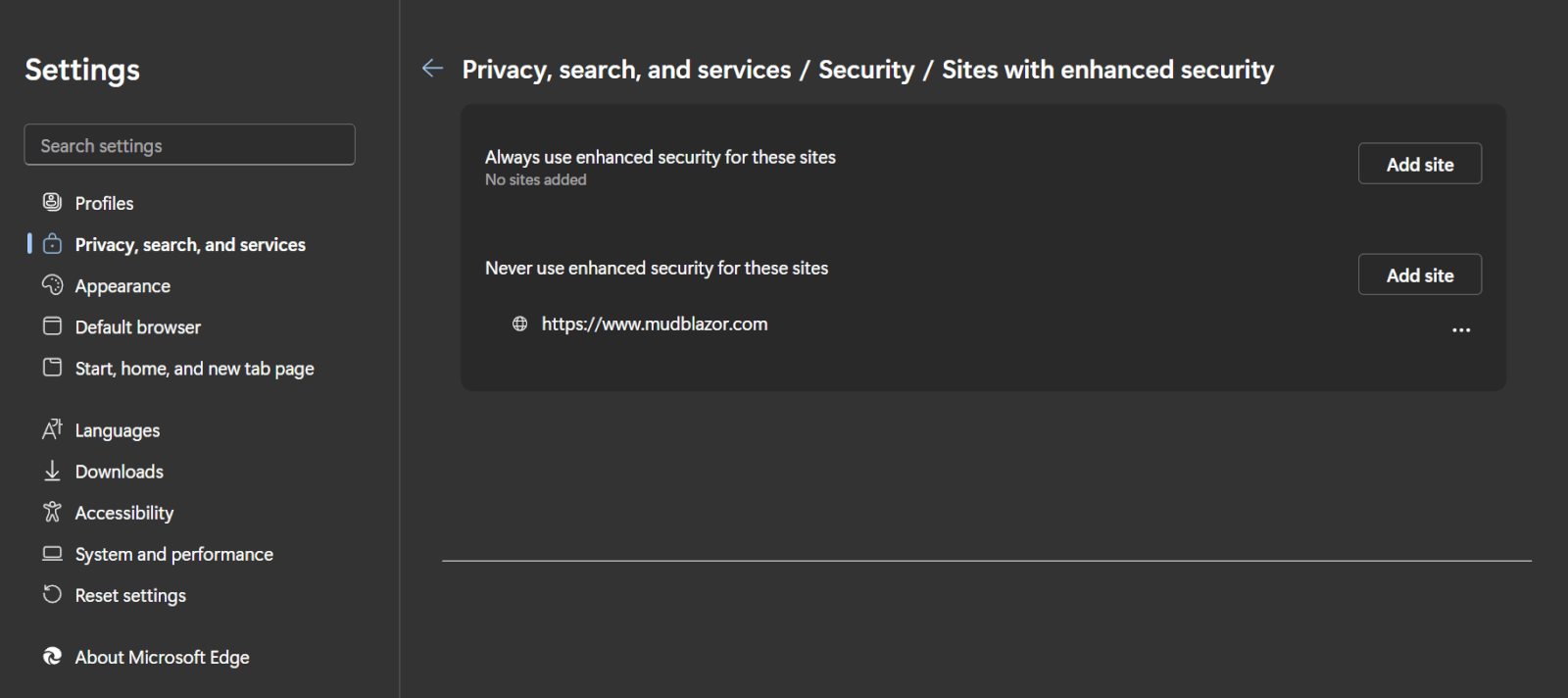This screenshot has width=1568, height=698.
Task: Click the Appearance palette icon
Action: [x=52, y=285]
